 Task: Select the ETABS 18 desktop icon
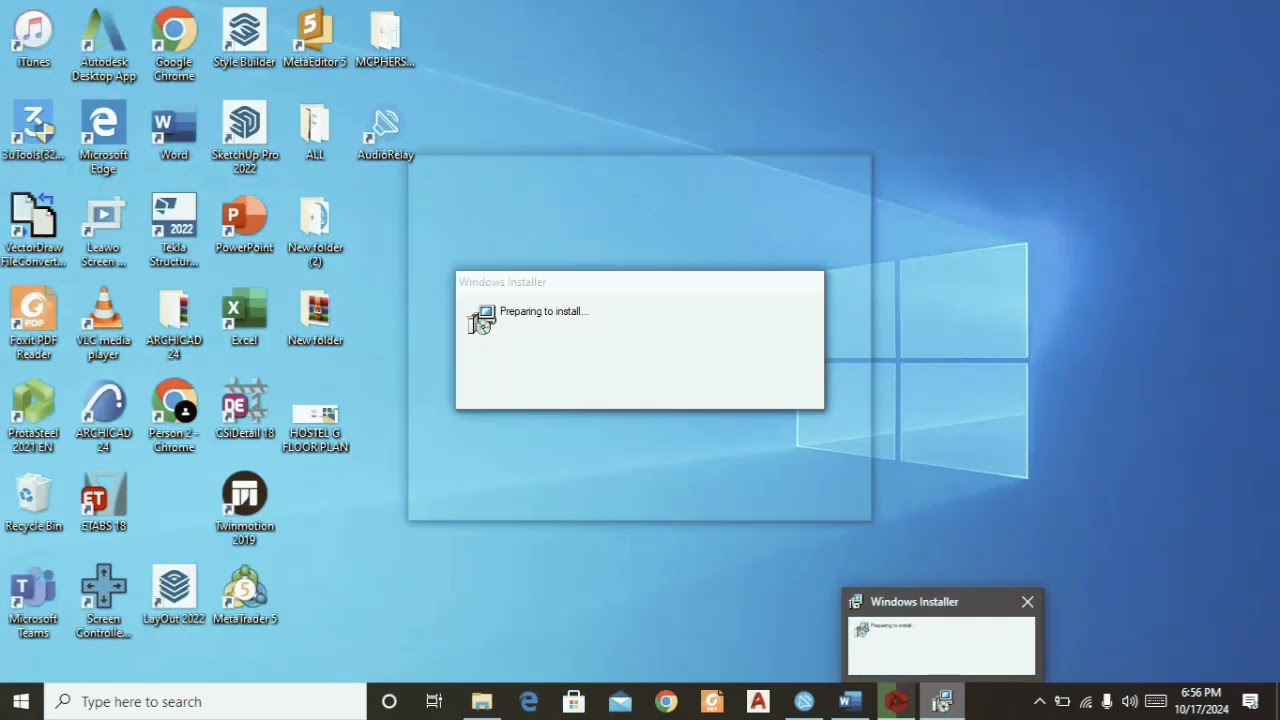click(x=104, y=503)
